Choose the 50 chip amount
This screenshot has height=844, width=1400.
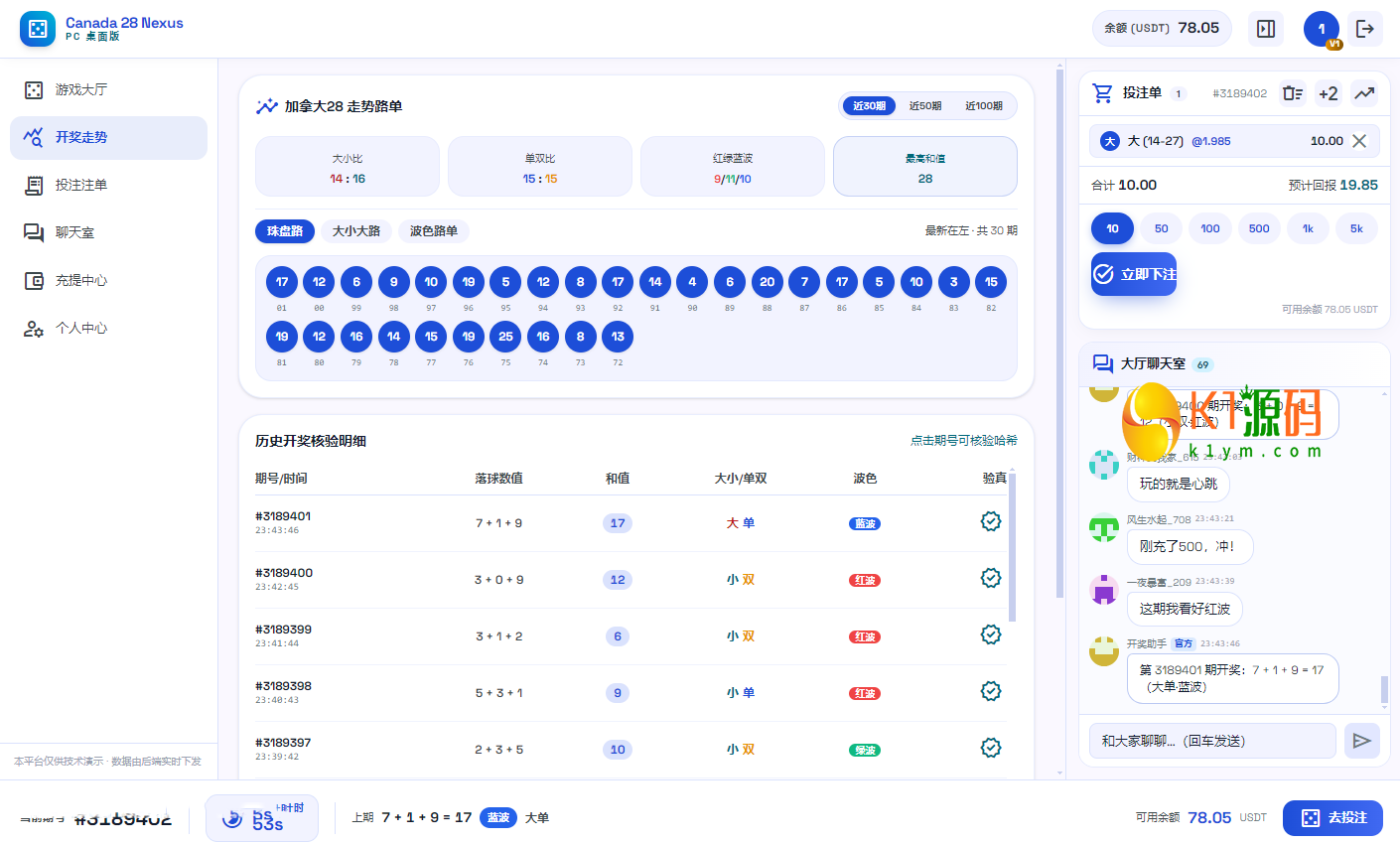click(1162, 228)
